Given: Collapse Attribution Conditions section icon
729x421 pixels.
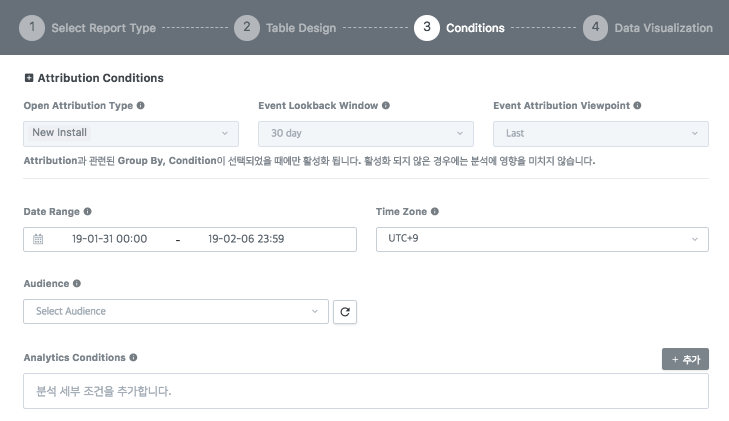Looking at the screenshot, I should [29, 78].
